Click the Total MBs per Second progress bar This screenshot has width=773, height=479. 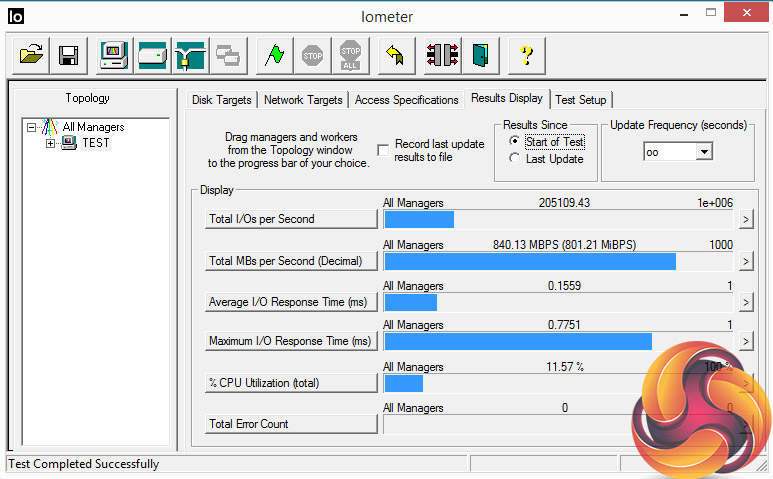click(x=559, y=261)
